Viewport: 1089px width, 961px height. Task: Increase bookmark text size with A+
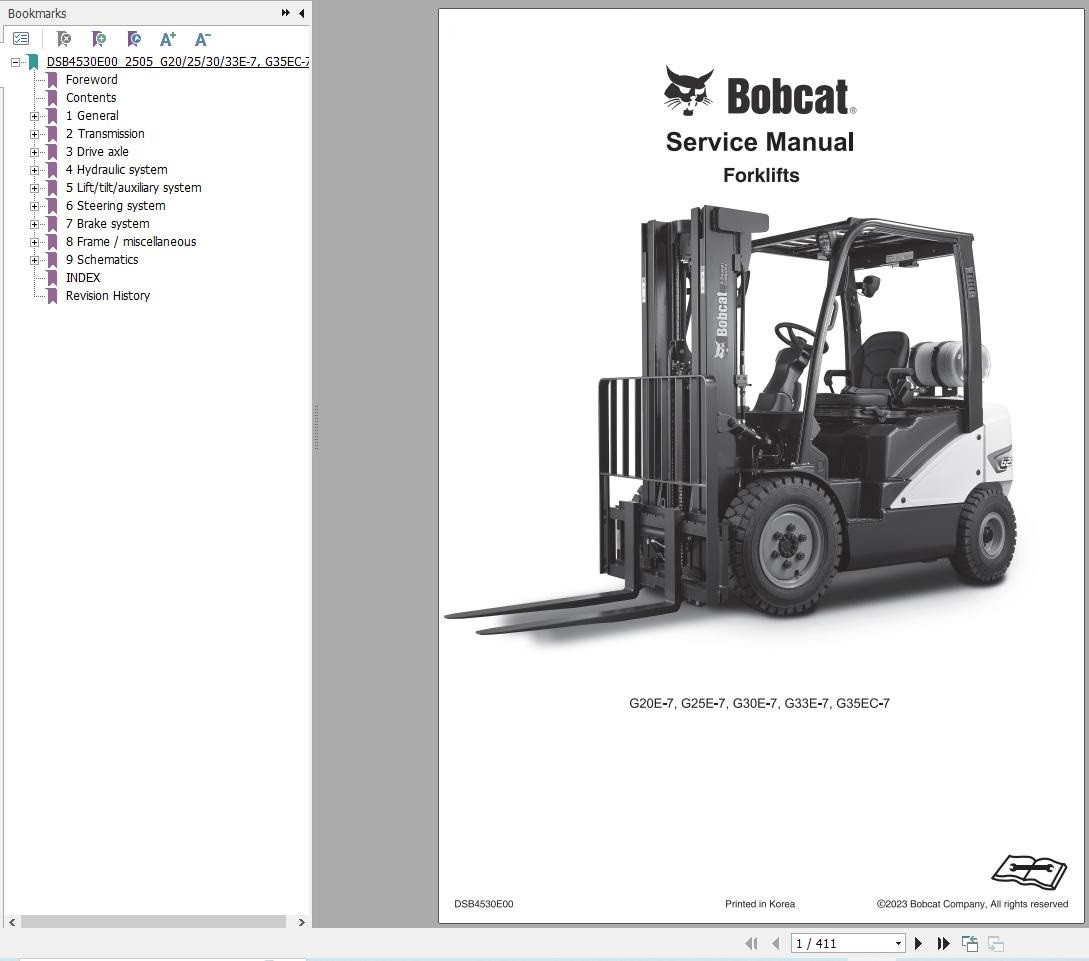click(x=168, y=39)
